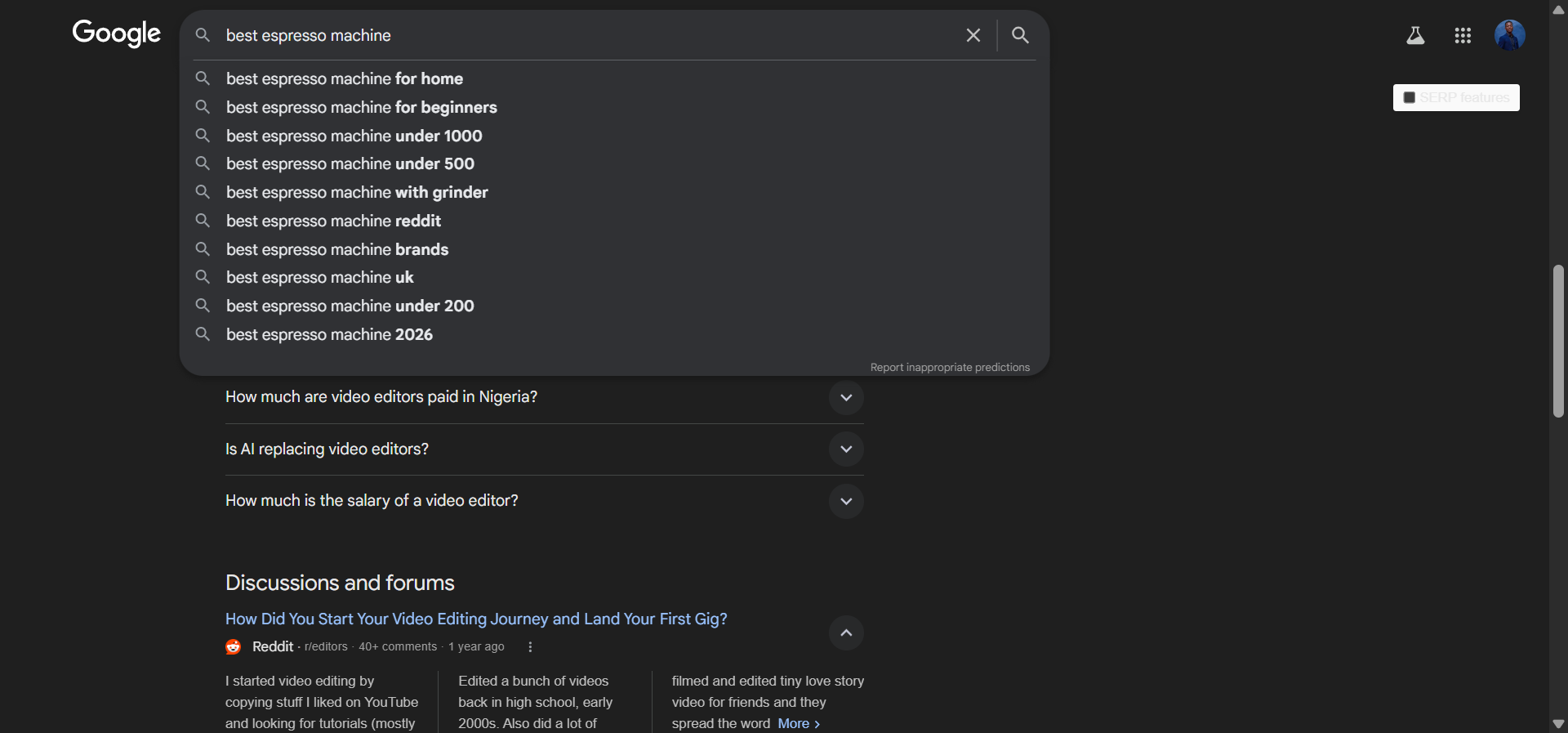This screenshot has height=733, width=1568.
Task: Expand 'How much is the salary of a video editor?'
Action: [846, 501]
